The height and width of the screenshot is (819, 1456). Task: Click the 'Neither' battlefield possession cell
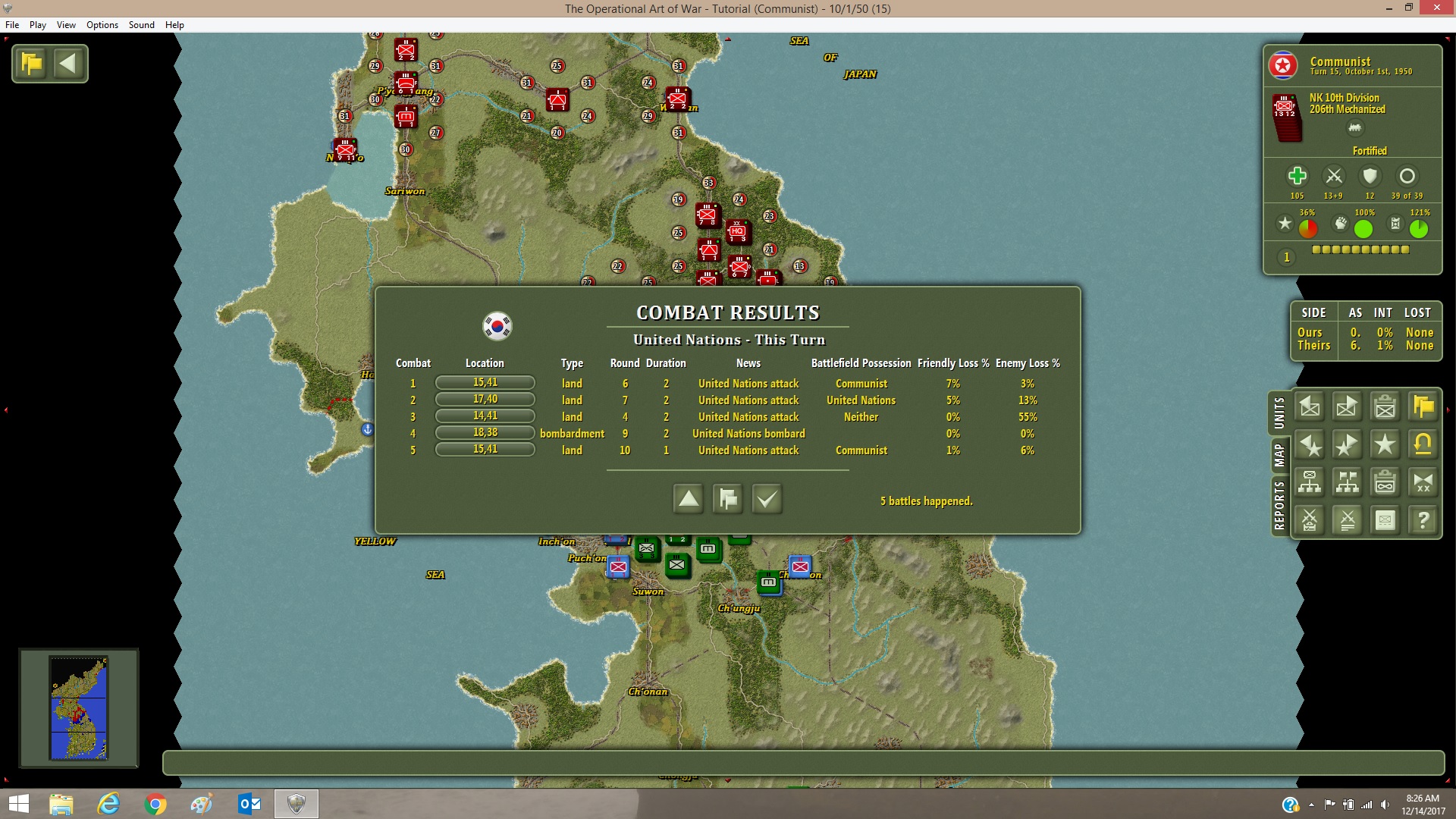861,417
